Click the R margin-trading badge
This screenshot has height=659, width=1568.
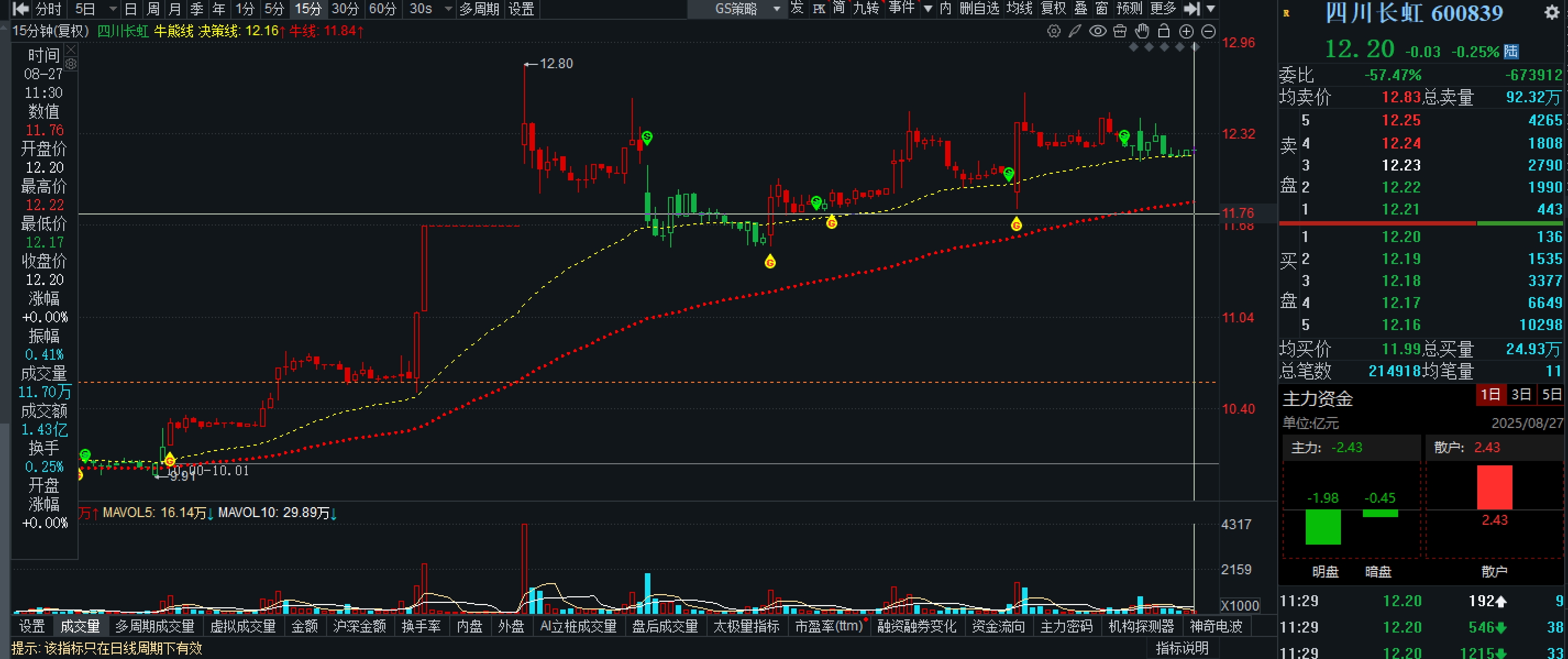click(x=1285, y=13)
